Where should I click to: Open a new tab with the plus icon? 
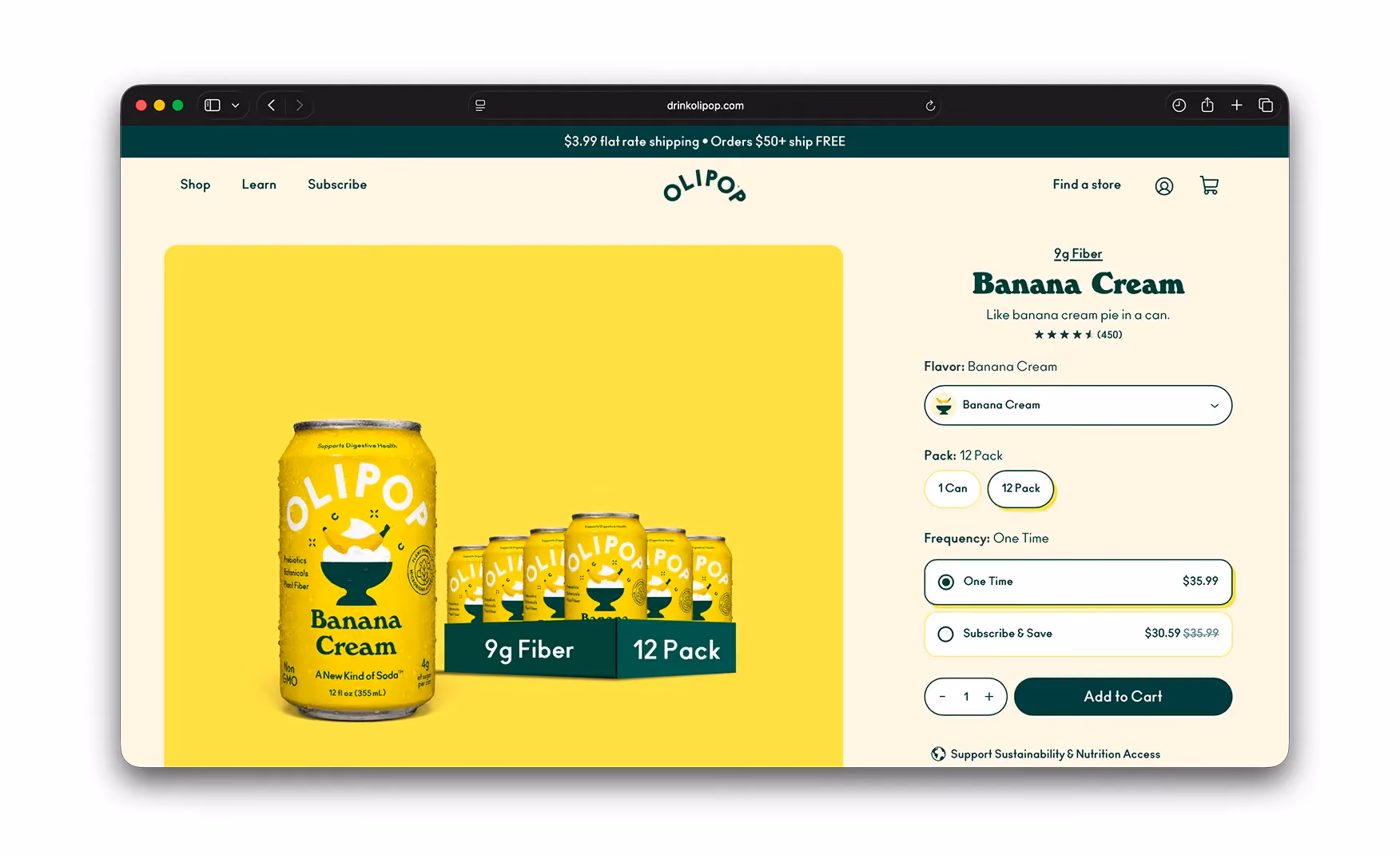(1236, 105)
